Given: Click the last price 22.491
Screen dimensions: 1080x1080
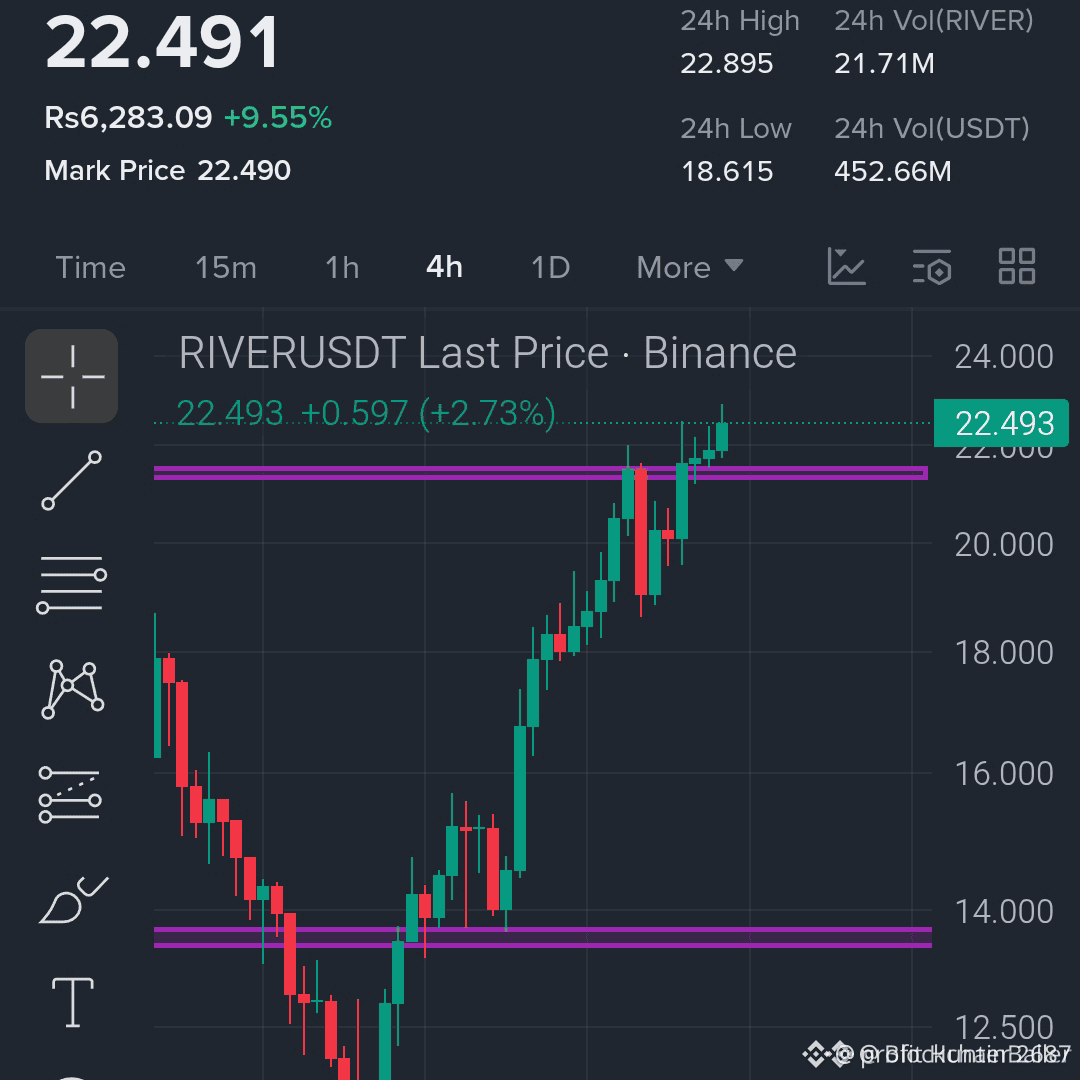Looking at the screenshot, I should point(162,43).
